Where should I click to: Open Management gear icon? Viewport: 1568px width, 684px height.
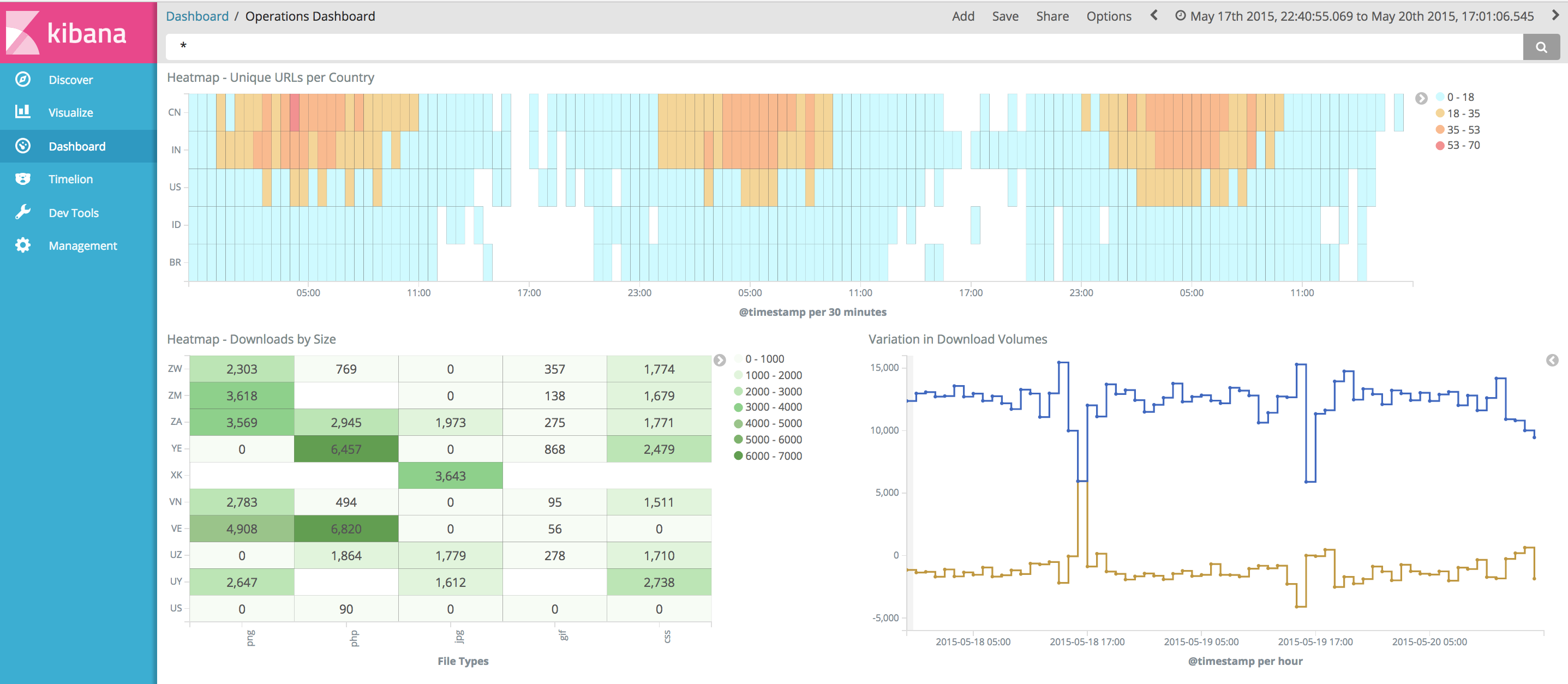coord(23,245)
